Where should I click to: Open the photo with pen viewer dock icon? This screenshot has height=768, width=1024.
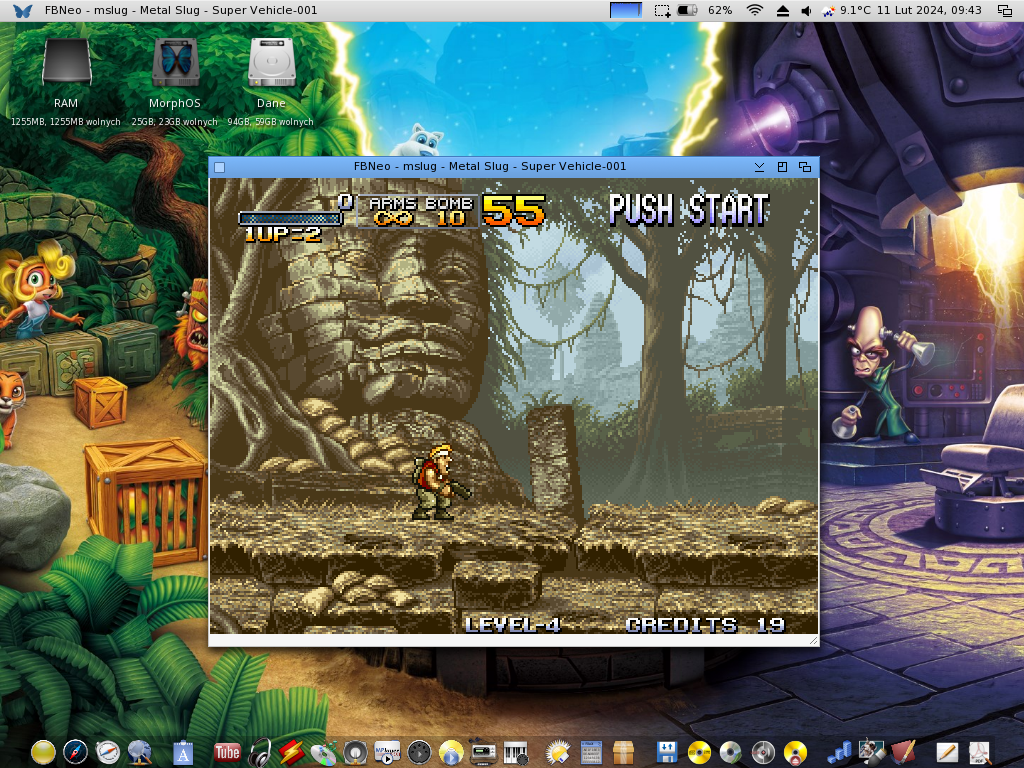[871, 752]
